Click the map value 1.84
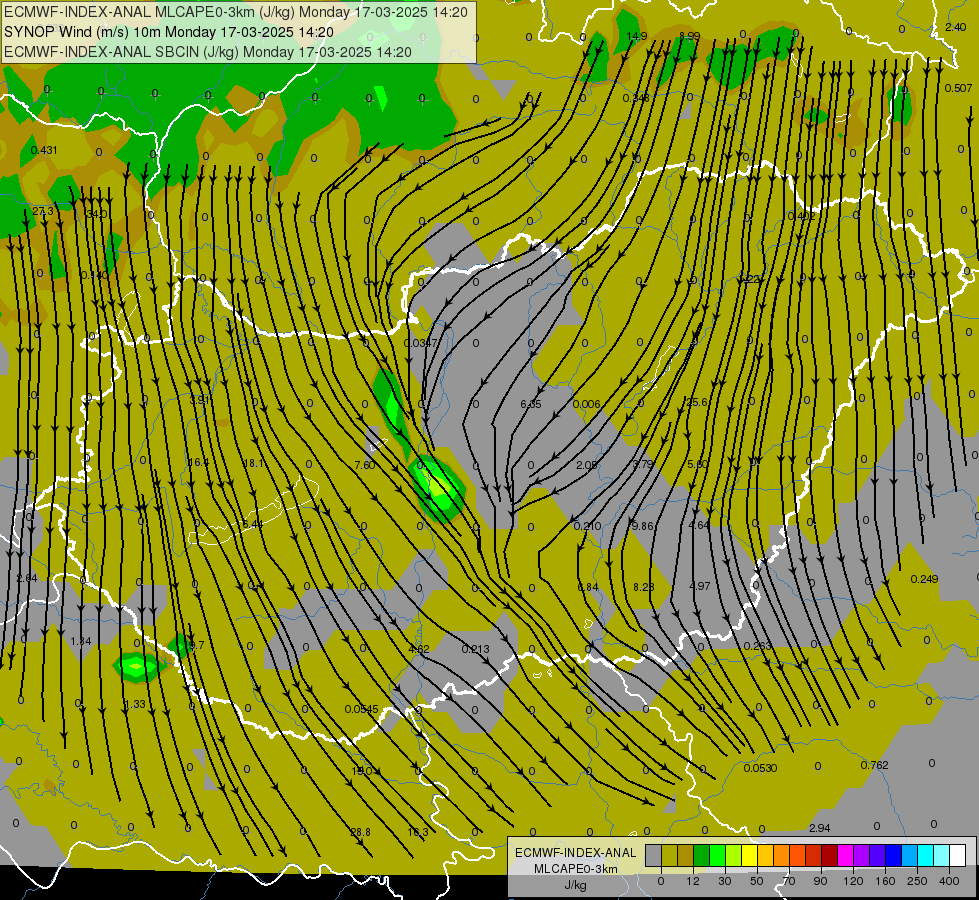Image resolution: width=979 pixels, height=900 pixels. (81, 641)
